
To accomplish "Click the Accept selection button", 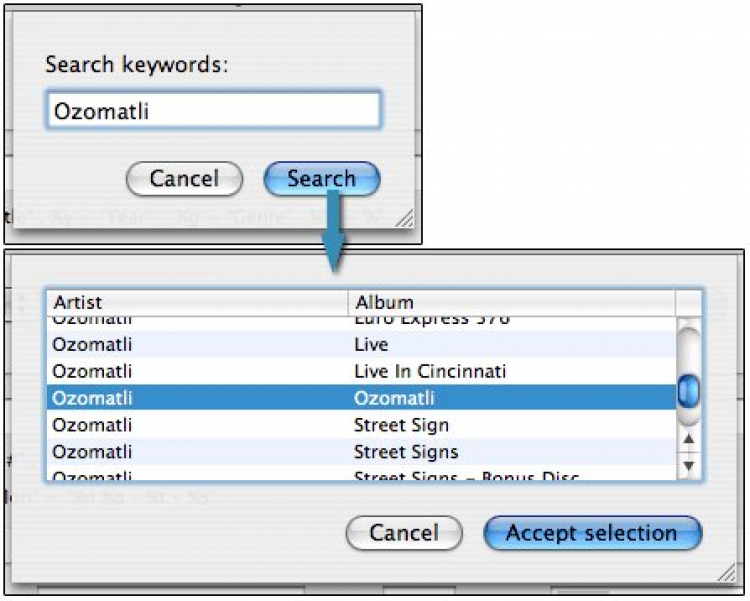I will pos(592,533).
